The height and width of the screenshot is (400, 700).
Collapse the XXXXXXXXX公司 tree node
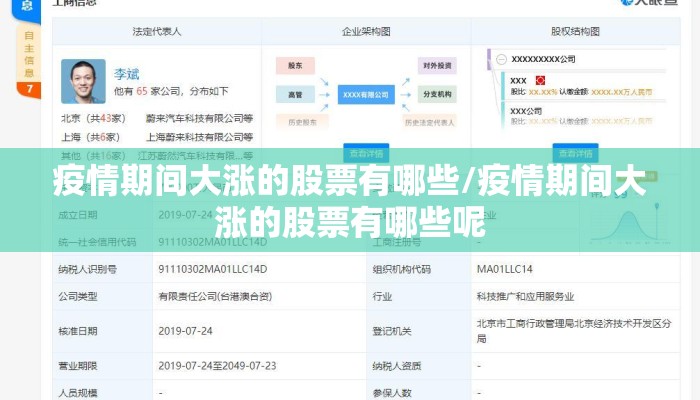coord(502,59)
